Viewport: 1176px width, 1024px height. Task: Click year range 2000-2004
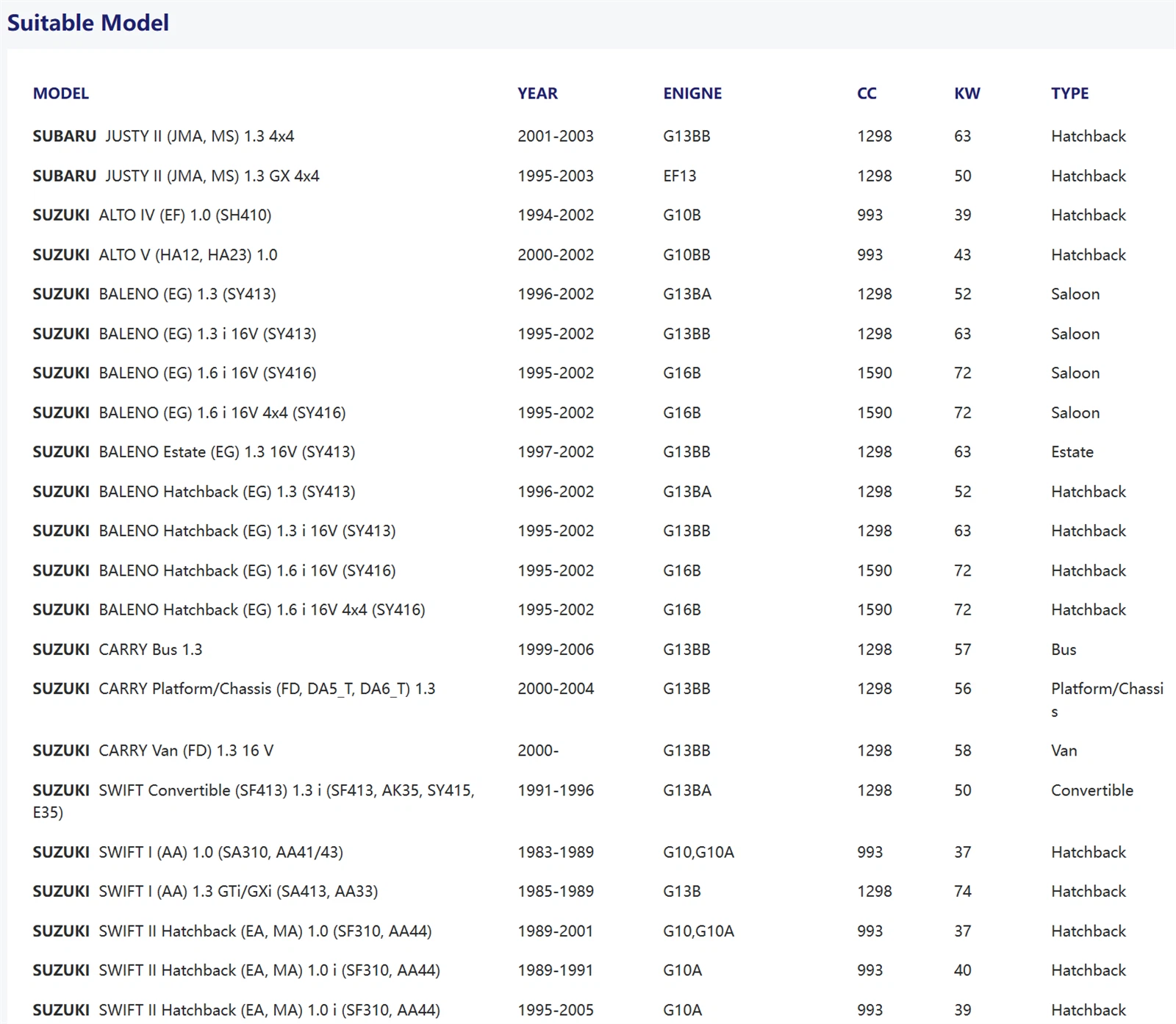555,689
